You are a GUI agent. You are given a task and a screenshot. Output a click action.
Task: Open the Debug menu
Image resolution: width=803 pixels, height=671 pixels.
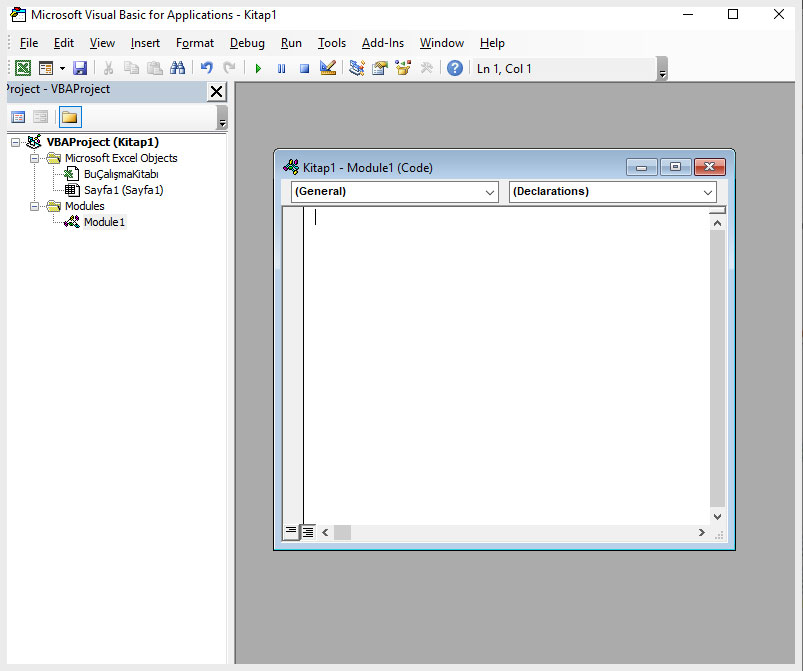tap(247, 43)
